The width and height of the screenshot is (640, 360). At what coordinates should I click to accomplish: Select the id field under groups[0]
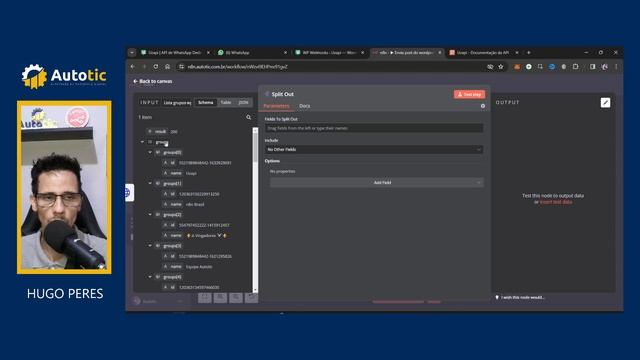(x=169, y=162)
